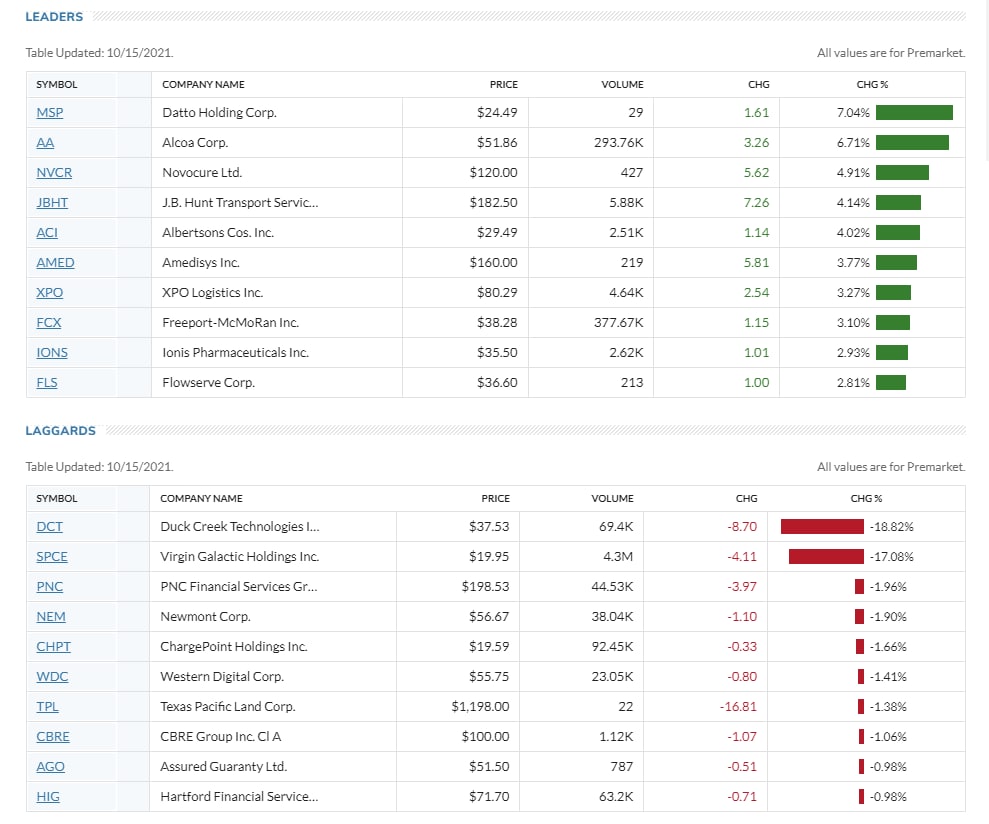The image size is (989, 824).
Task: Open the NVCR symbol link
Action: coord(54,172)
